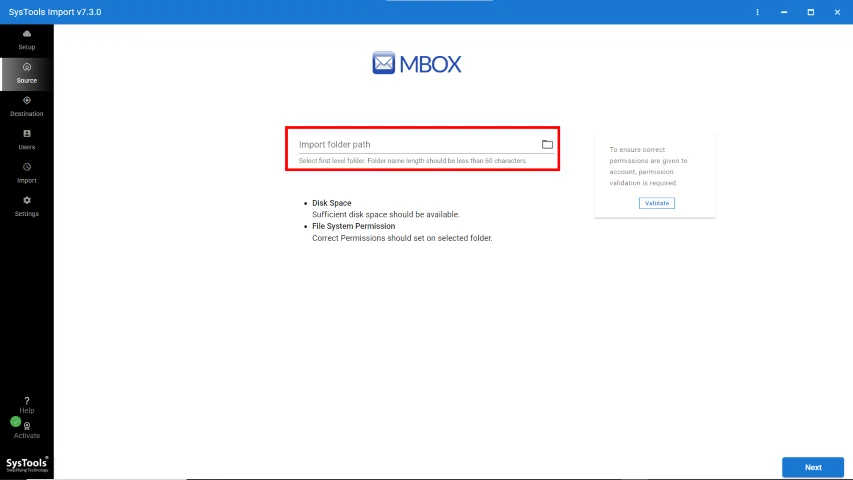The height and width of the screenshot is (480, 853).
Task: Select the Source sidebar item
Action: (x=27, y=73)
